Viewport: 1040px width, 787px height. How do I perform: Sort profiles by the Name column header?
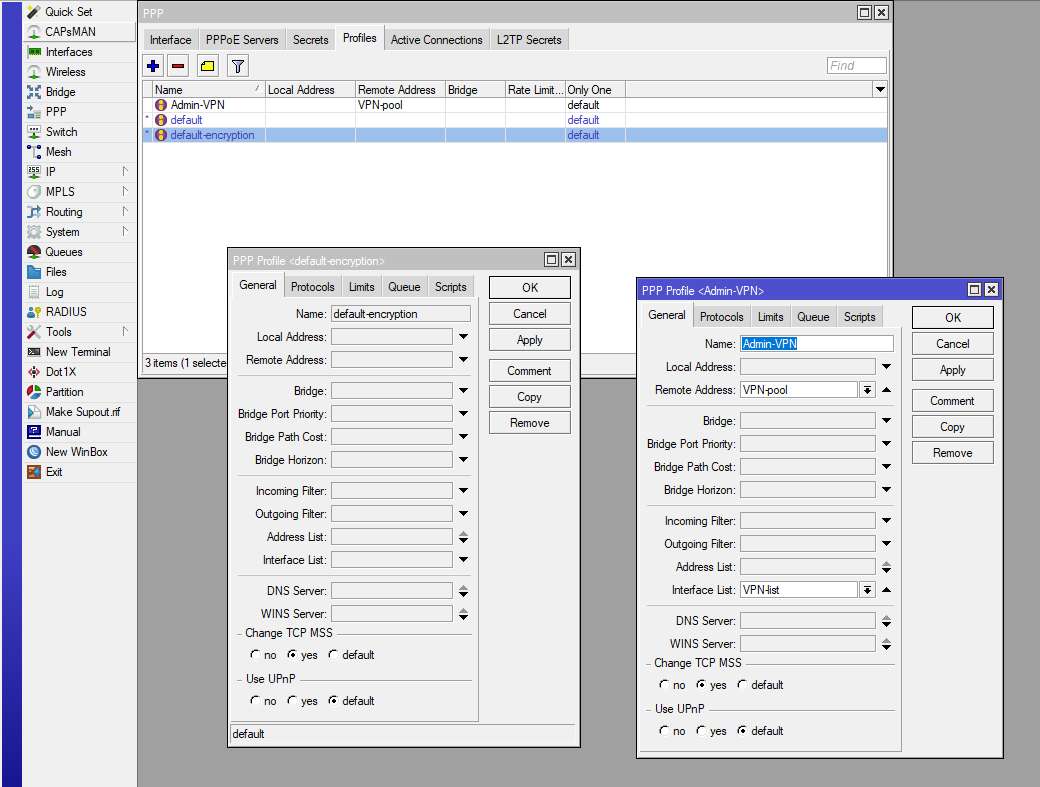coord(207,90)
